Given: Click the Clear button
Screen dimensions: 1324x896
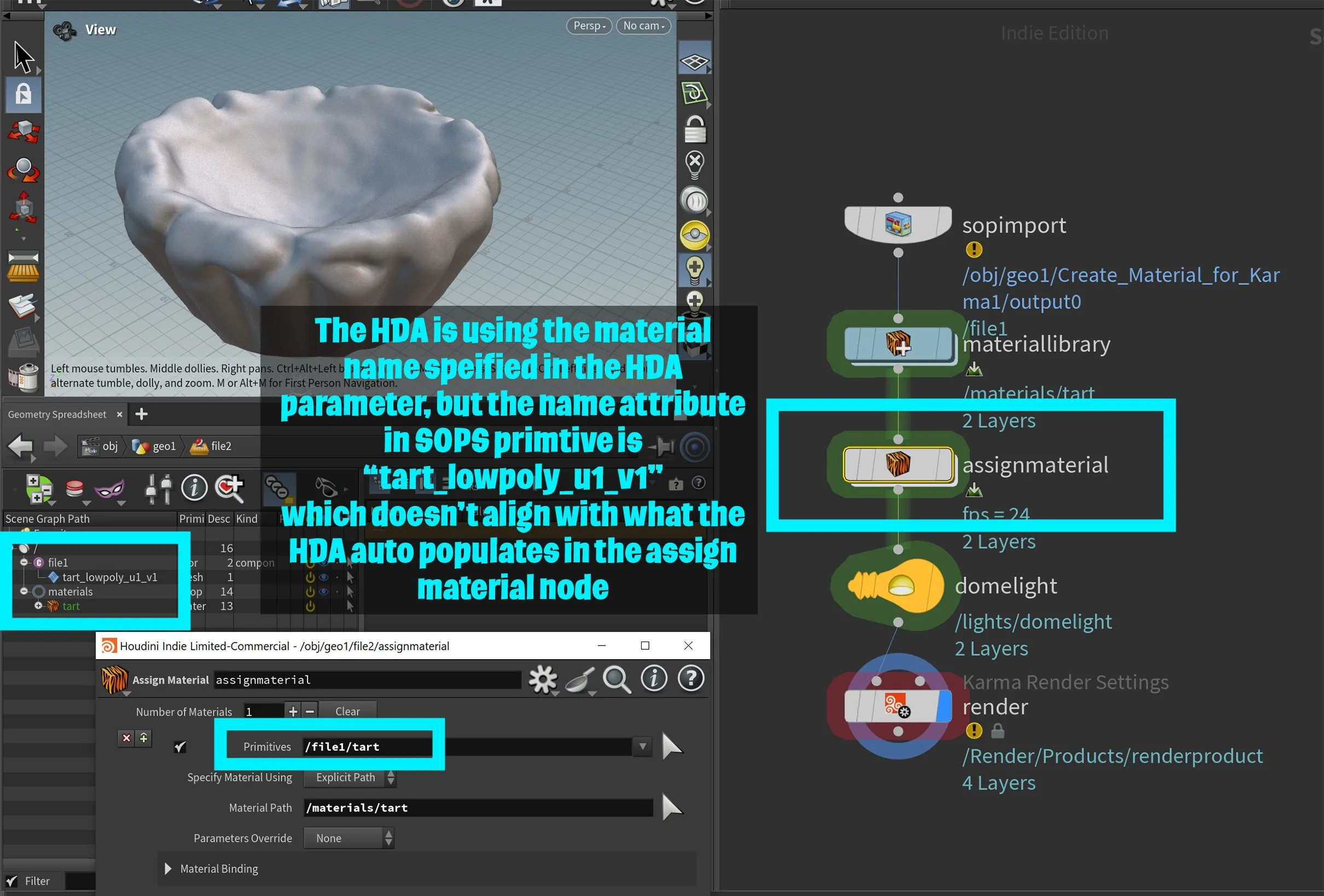Looking at the screenshot, I should (347, 712).
